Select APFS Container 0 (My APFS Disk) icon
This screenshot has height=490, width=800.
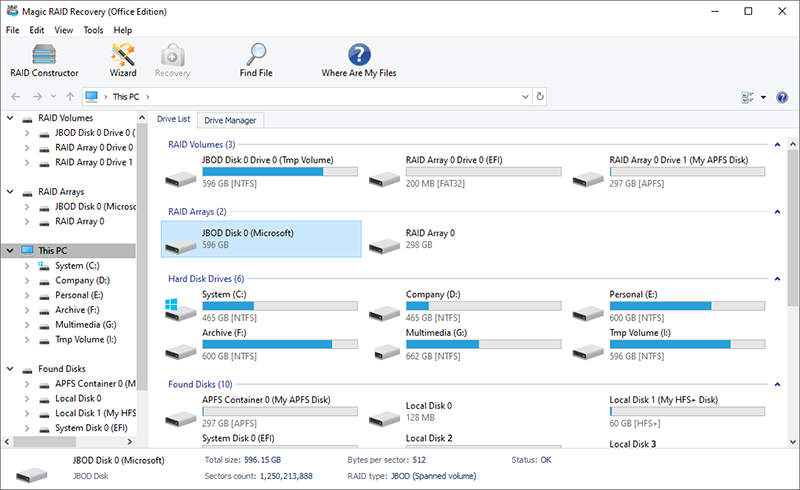(181, 419)
